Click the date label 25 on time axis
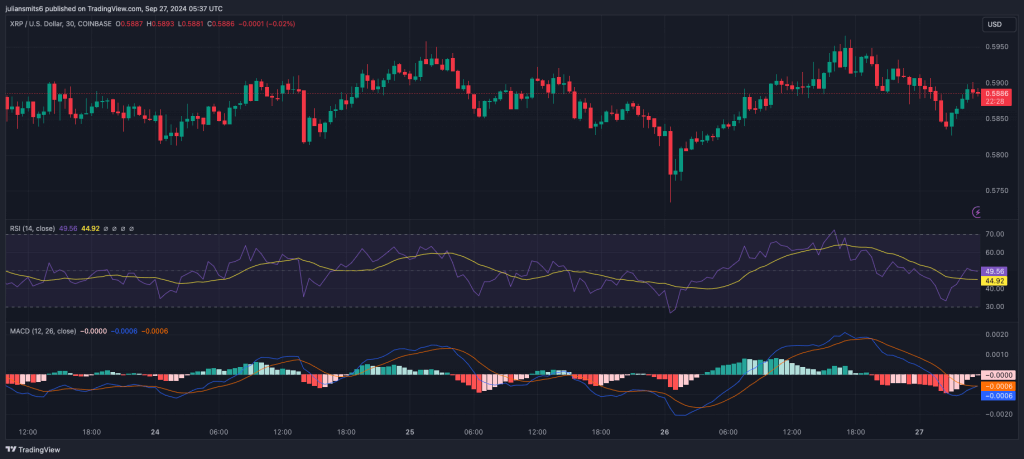1024x459 pixels. point(410,432)
